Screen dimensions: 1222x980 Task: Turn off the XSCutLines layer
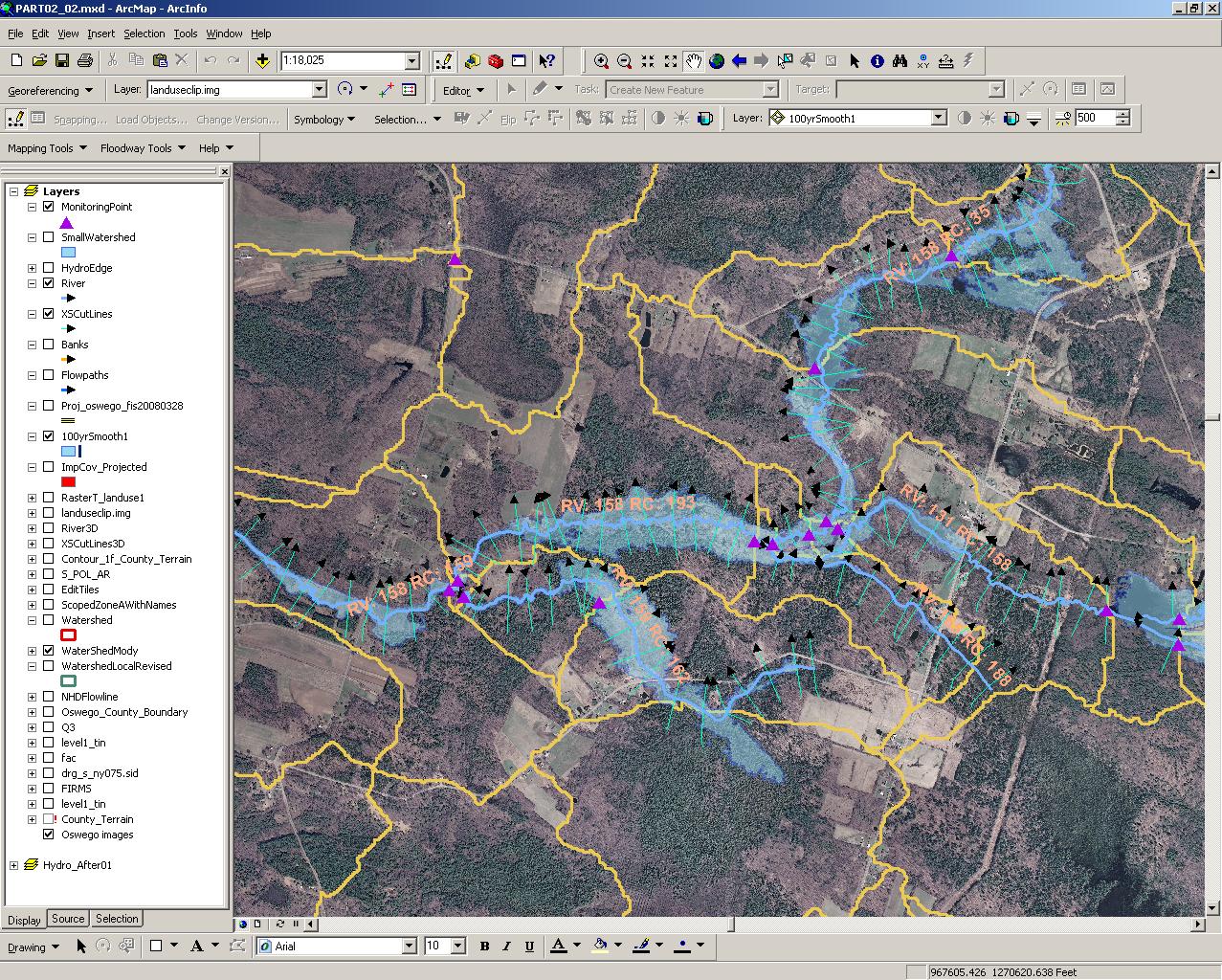coord(49,314)
